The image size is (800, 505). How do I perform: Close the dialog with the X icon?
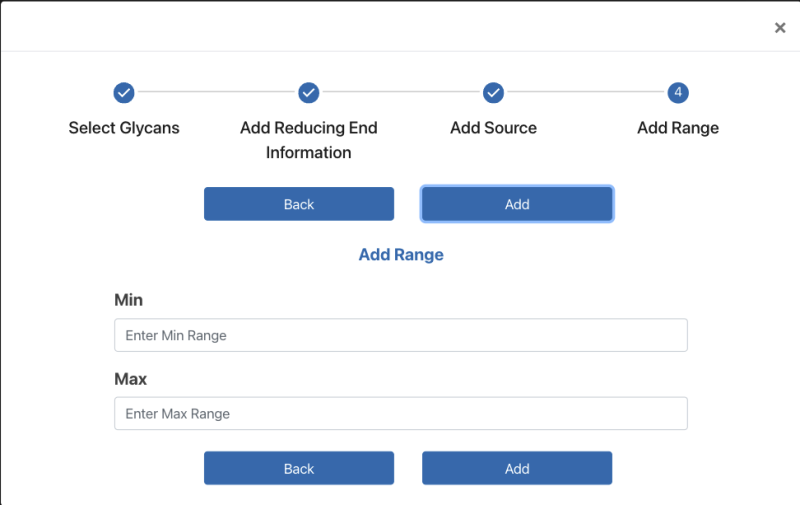point(780,28)
